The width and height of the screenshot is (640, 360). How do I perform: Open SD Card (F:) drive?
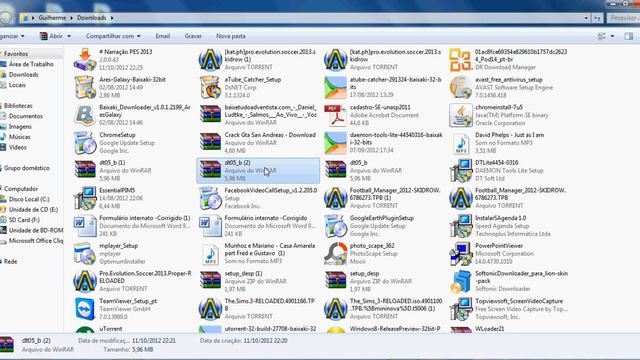[24, 220]
